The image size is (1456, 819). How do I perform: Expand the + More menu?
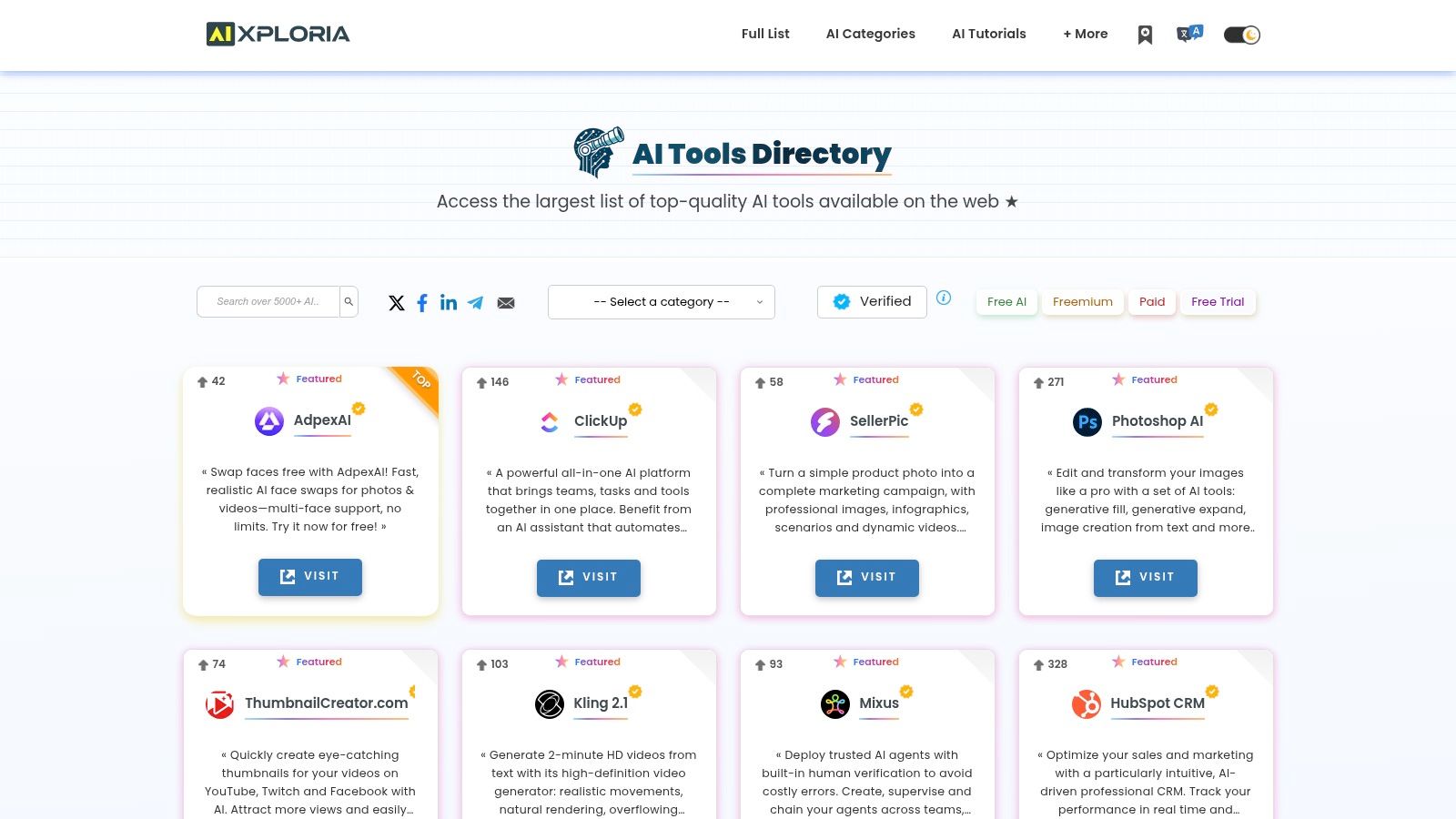tap(1086, 34)
